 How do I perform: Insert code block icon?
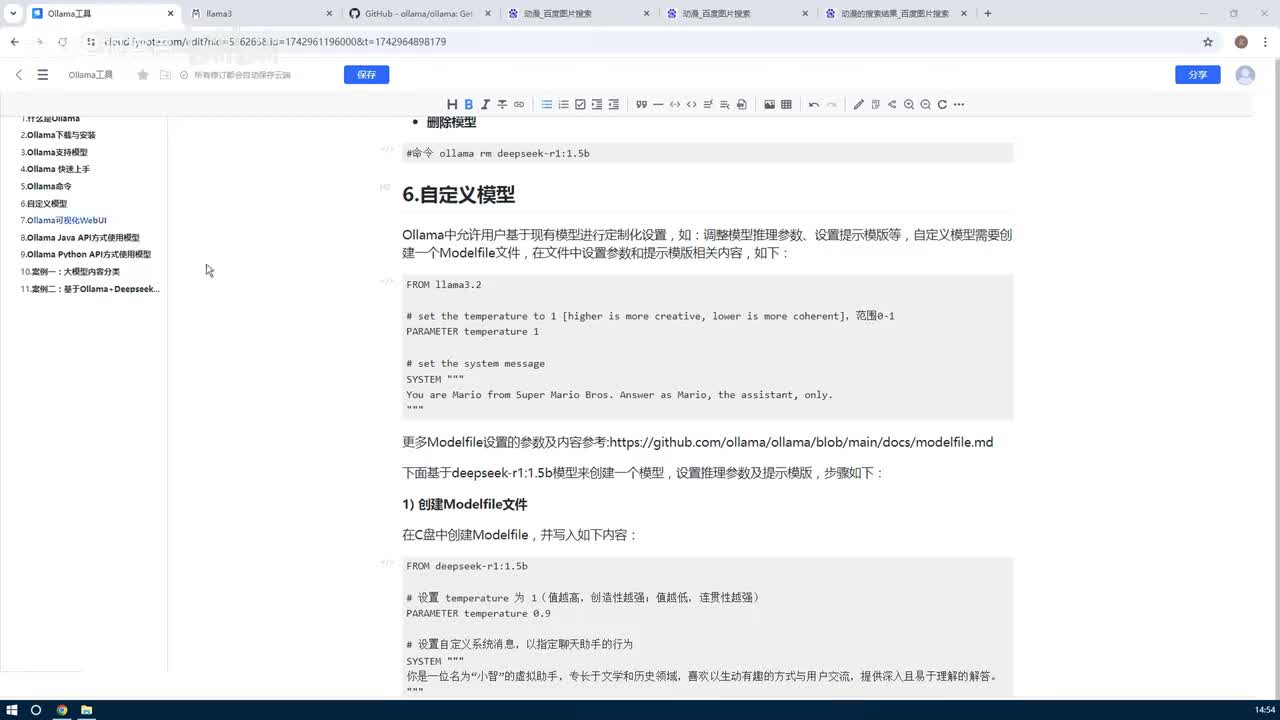[691, 104]
